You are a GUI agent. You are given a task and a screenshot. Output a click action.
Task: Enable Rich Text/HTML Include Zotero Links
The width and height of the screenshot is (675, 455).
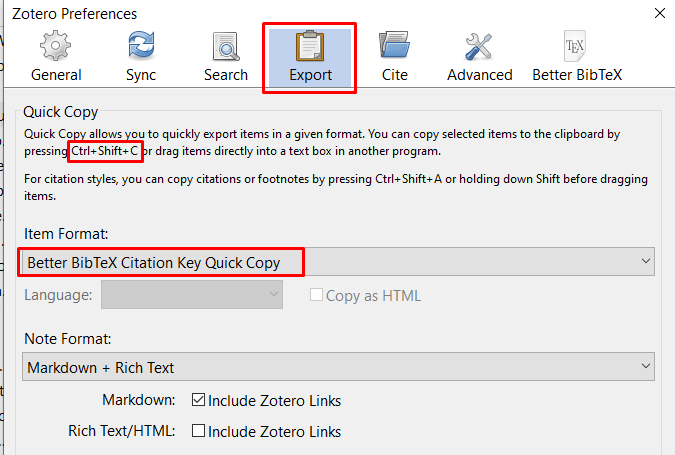[198, 431]
